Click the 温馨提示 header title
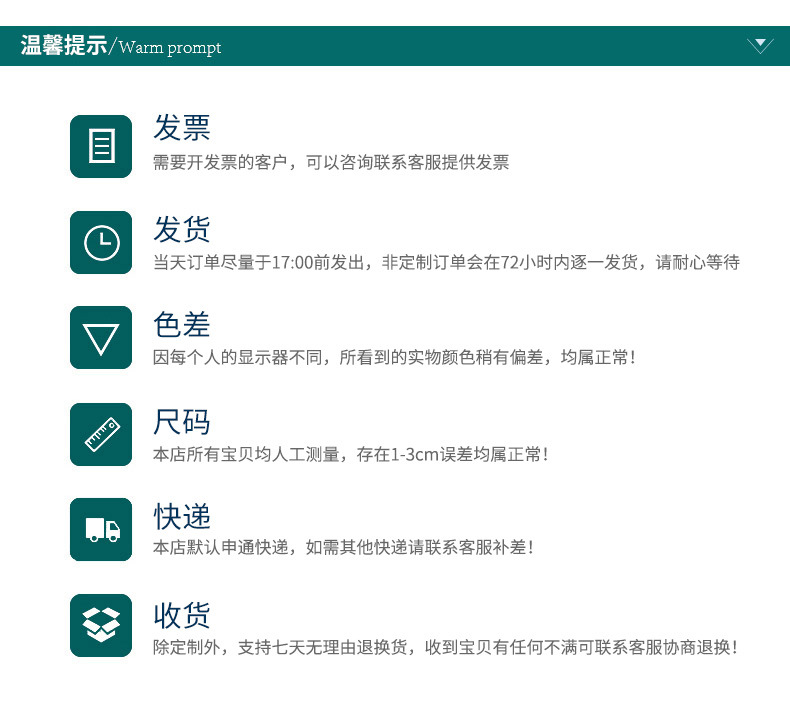 (x=63, y=45)
